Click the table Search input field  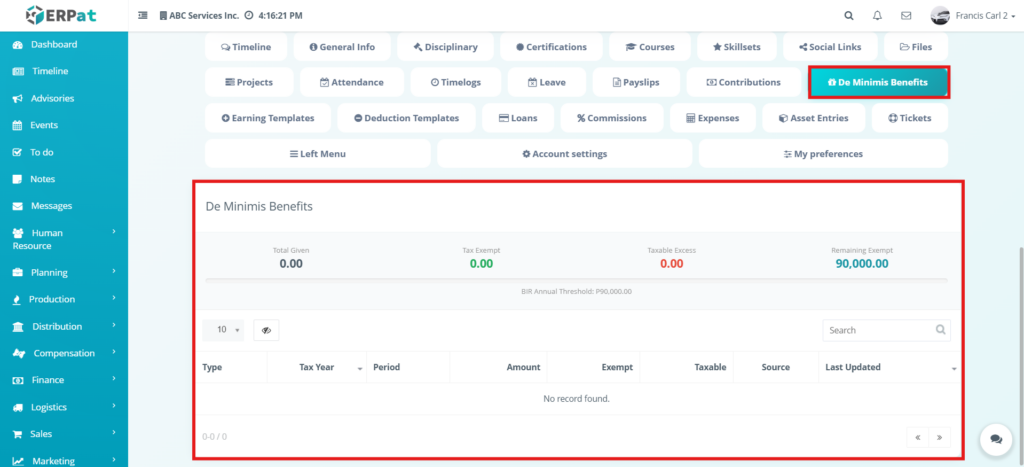878,330
